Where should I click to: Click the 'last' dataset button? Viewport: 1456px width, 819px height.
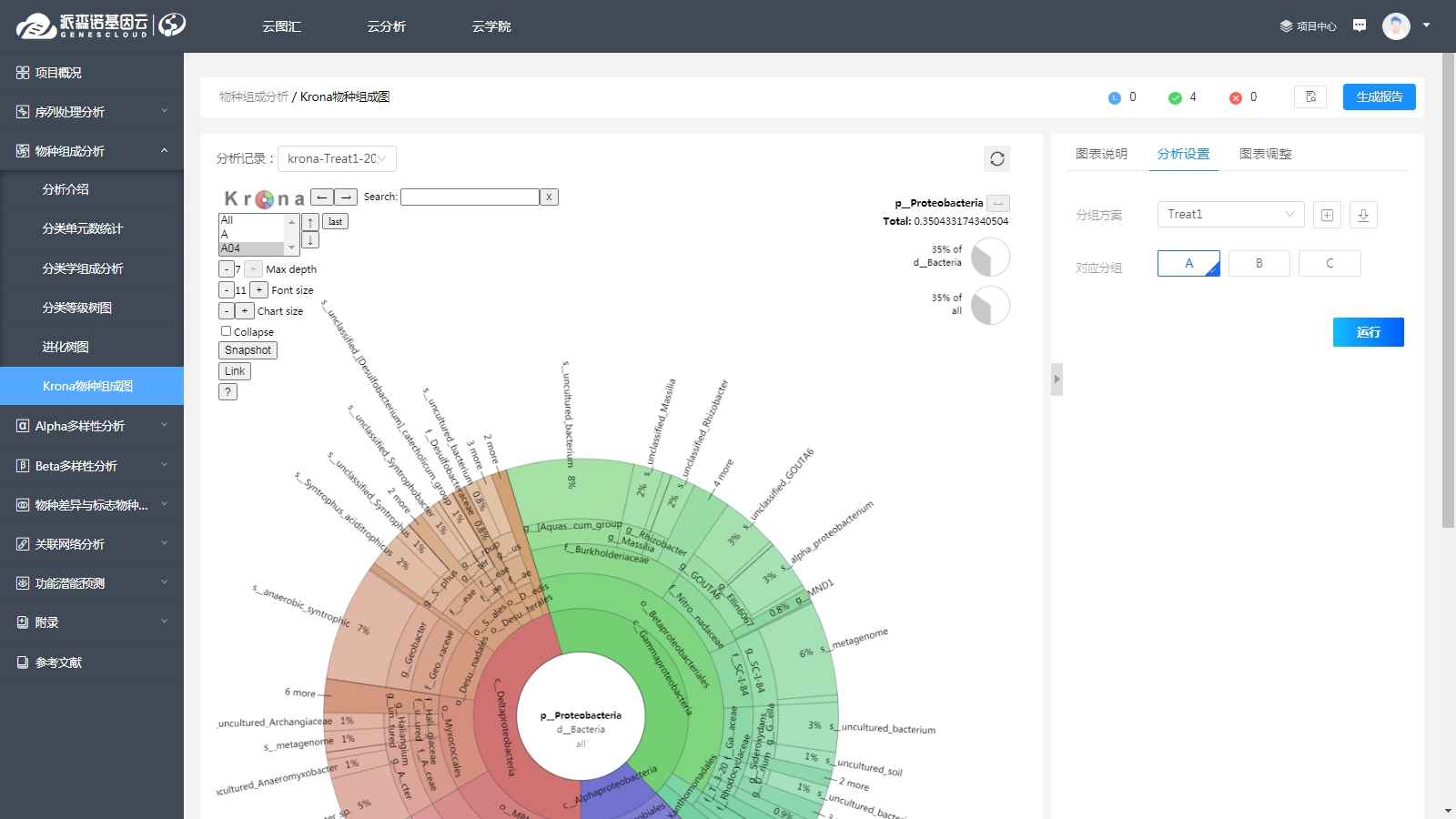click(x=335, y=221)
